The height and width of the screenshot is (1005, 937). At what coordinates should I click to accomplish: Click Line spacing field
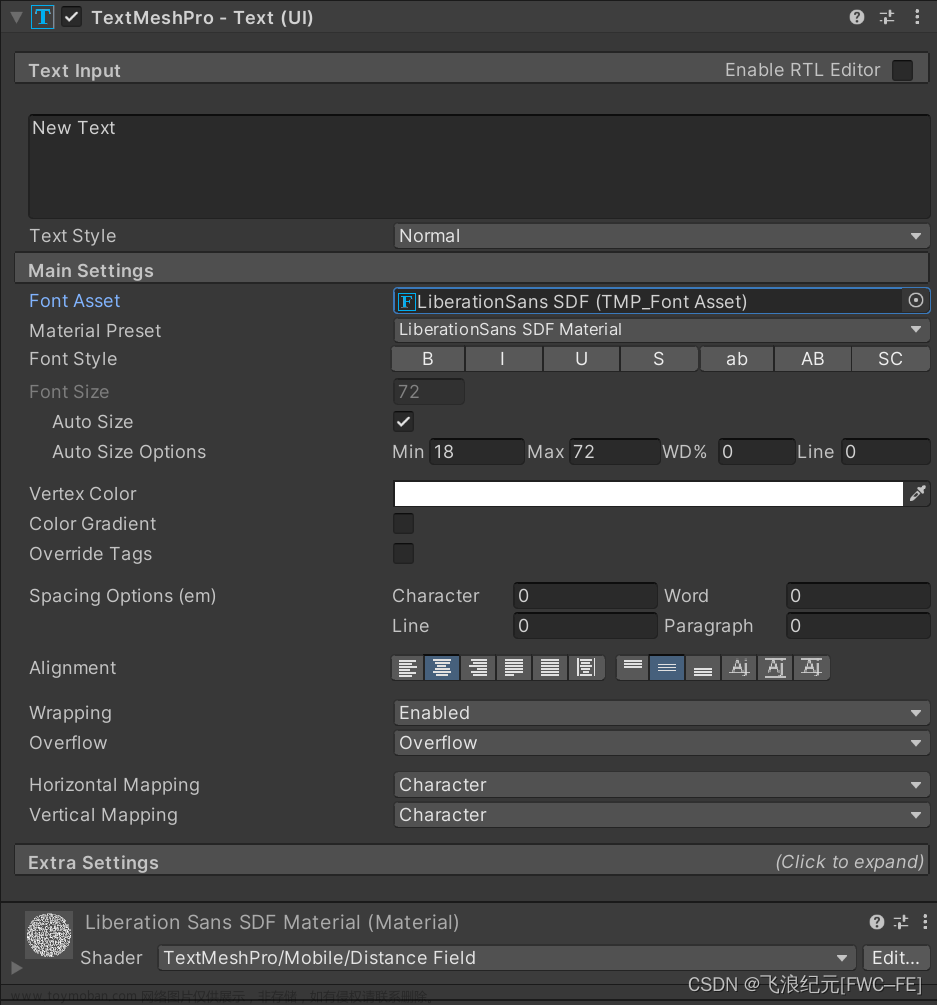click(585, 626)
